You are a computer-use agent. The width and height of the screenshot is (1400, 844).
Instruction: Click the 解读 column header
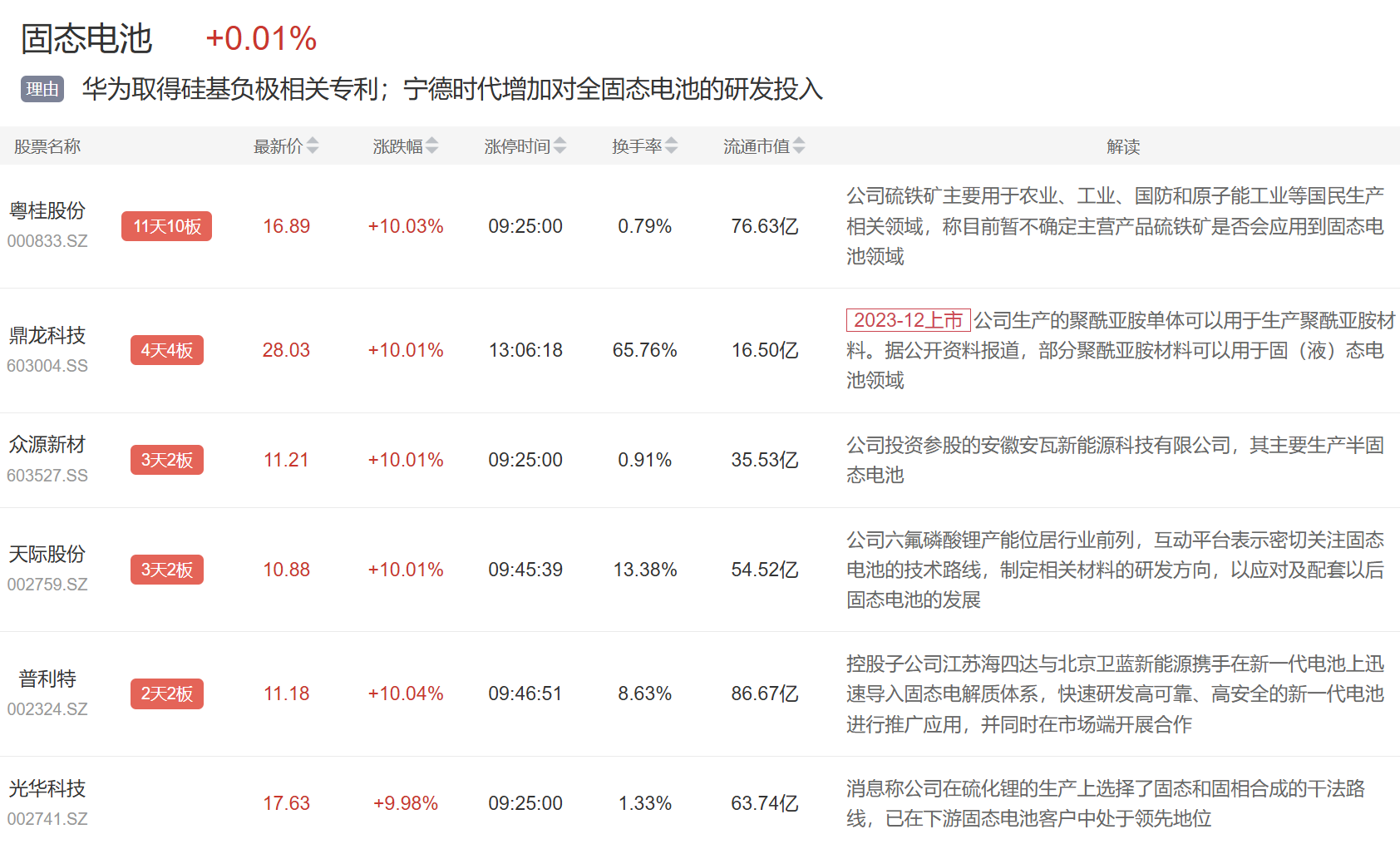tap(1122, 146)
